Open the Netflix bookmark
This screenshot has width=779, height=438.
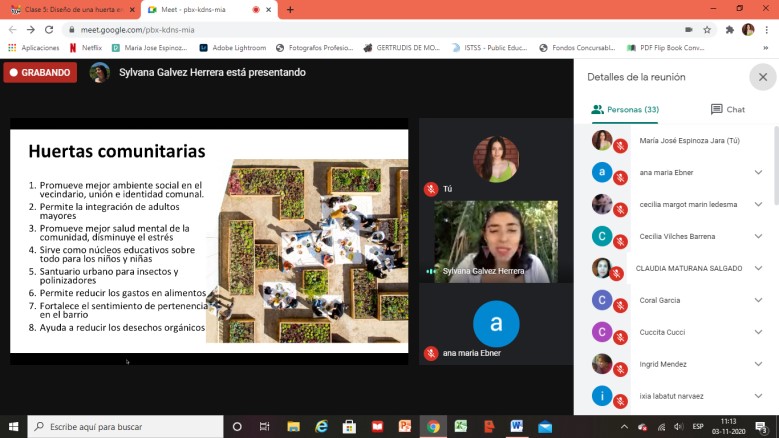pyautogui.click(x=85, y=47)
